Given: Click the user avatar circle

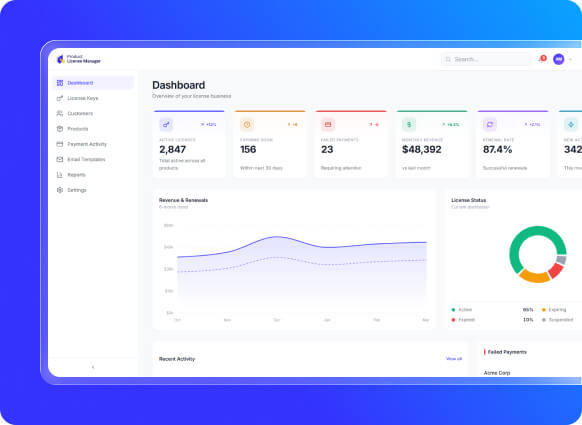Looking at the screenshot, I should click(x=559, y=59).
